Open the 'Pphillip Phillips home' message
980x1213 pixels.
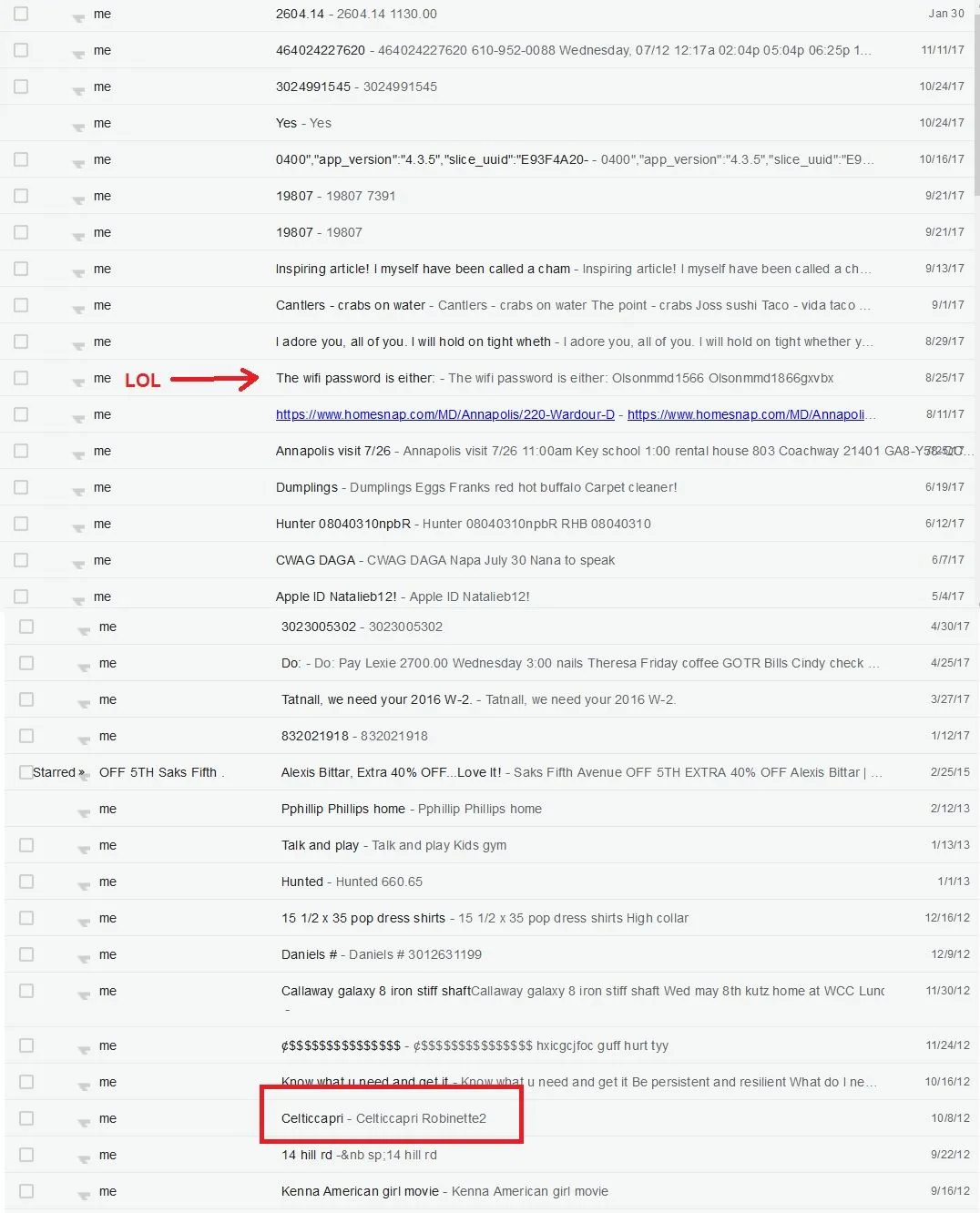click(x=342, y=809)
